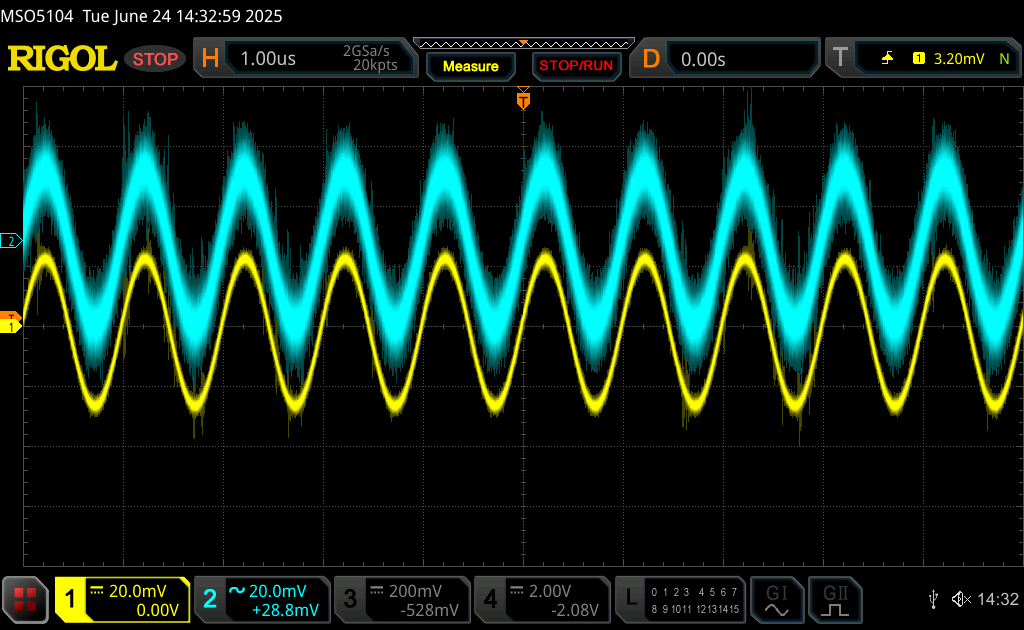Open the GI sine waveform generator

[777, 599]
